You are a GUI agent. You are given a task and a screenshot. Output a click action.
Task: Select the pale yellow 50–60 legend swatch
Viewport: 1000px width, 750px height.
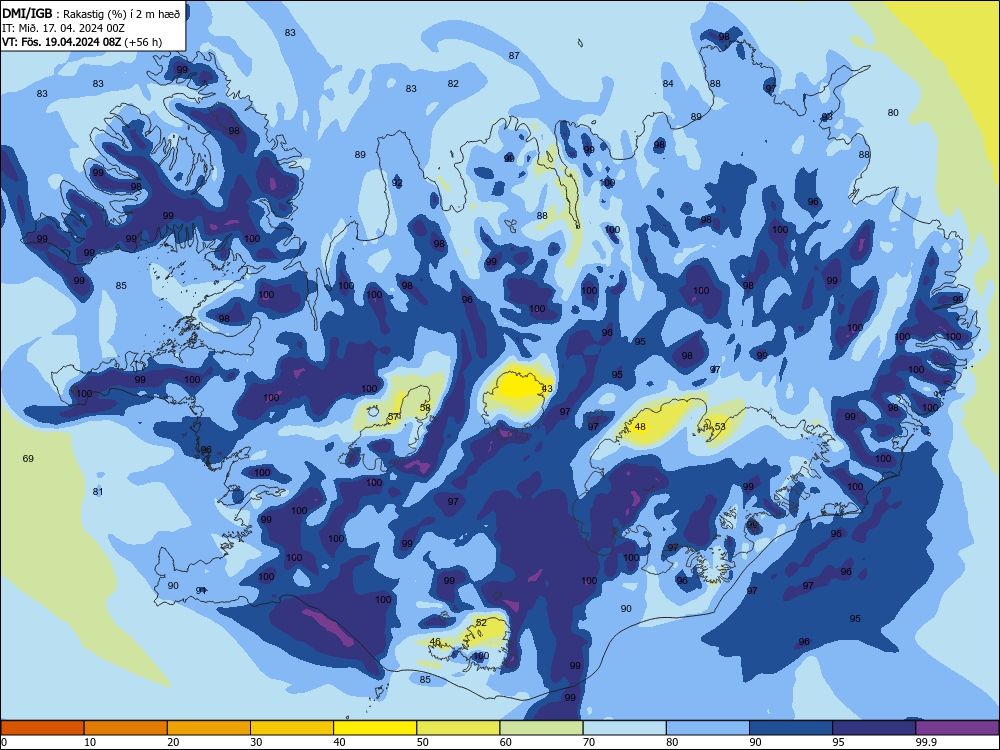point(459,728)
